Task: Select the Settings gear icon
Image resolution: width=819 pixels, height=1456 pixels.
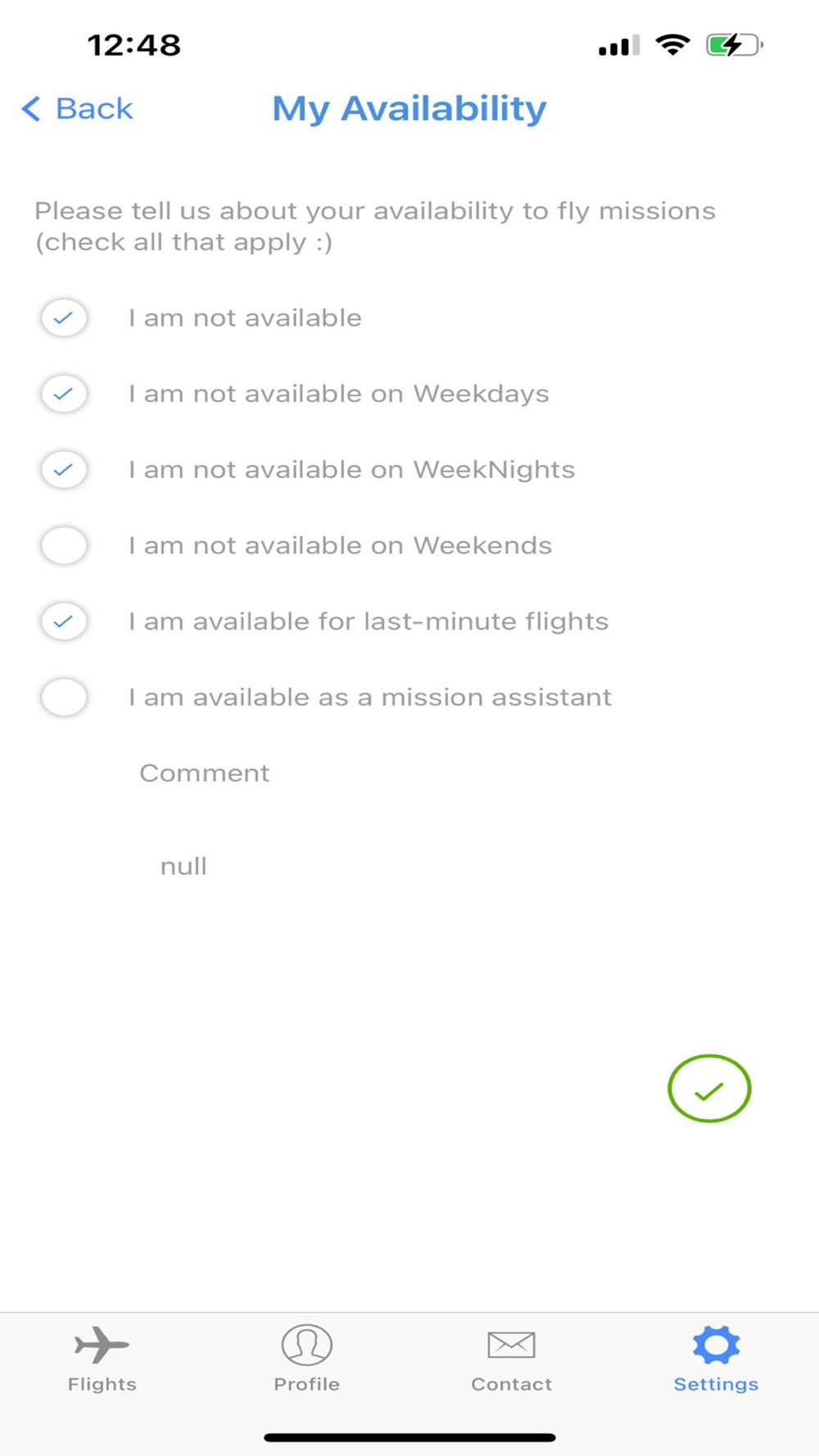Action: (716, 1344)
